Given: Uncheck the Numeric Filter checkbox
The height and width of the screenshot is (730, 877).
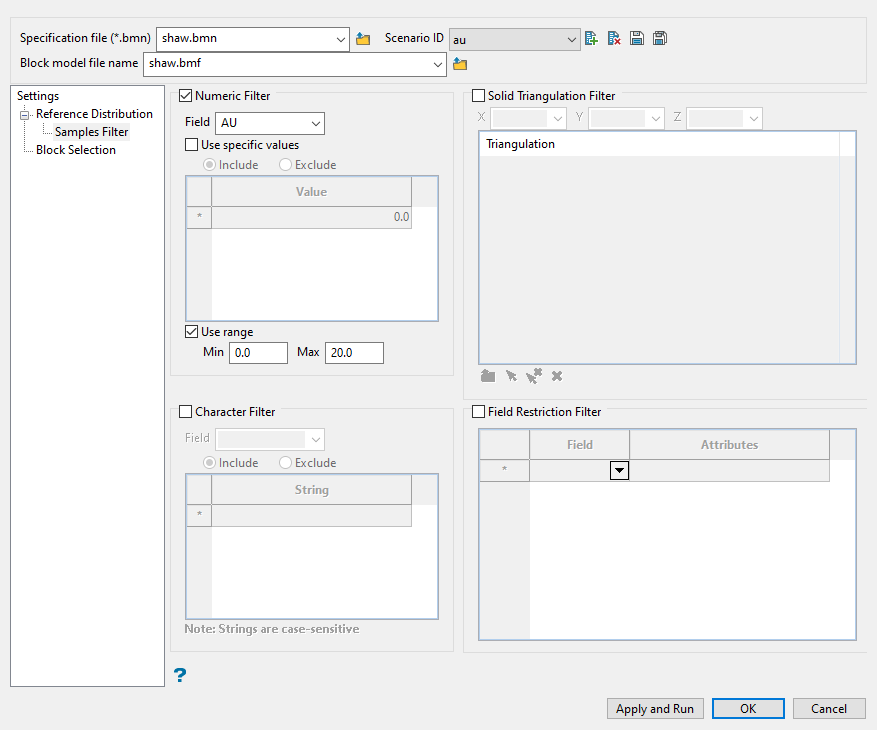Looking at the screenshot, I should [186, 96].
